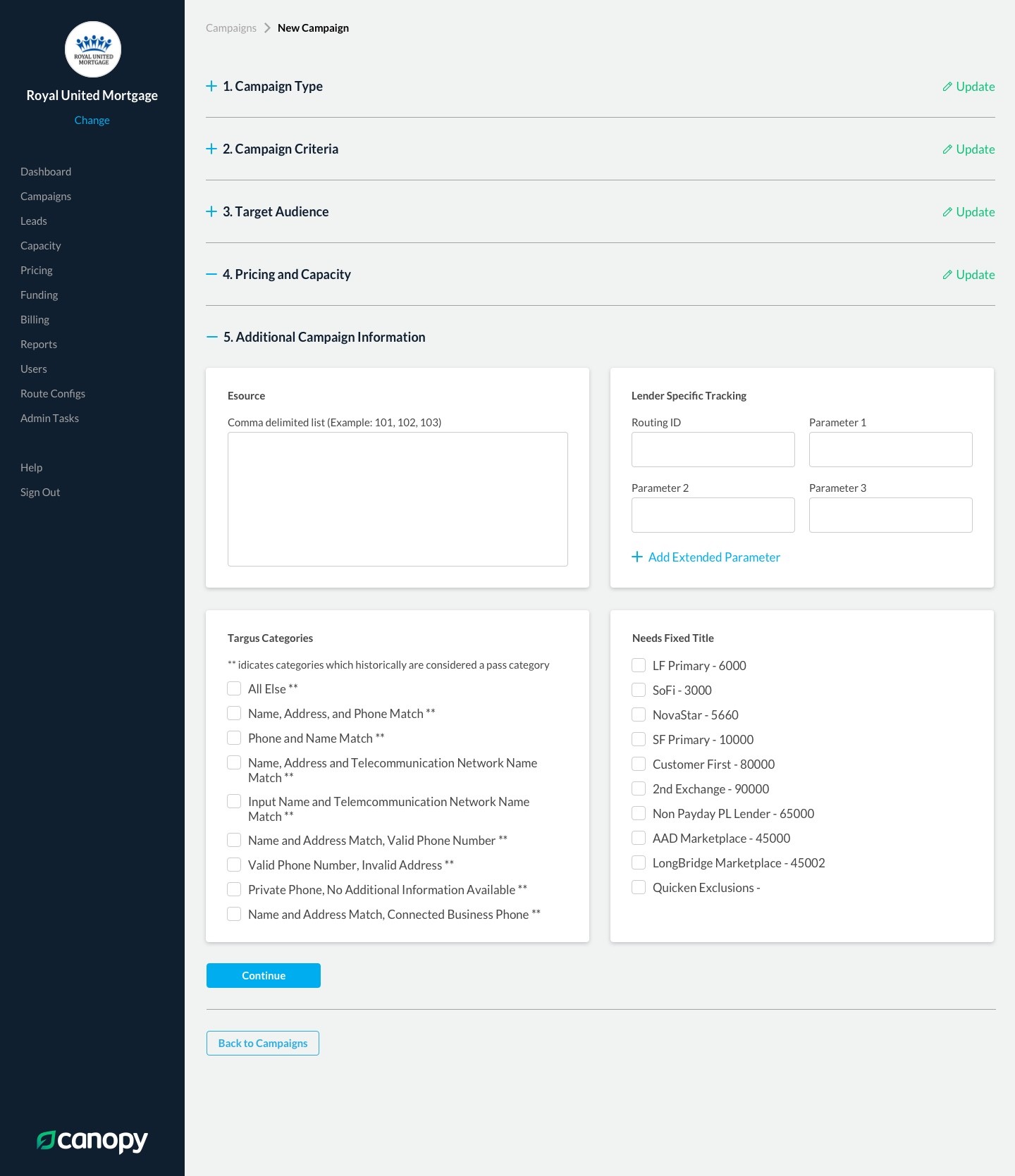Open Users in the sidebar
The image size is (1015, 1176).
click(x=34, y=369)
